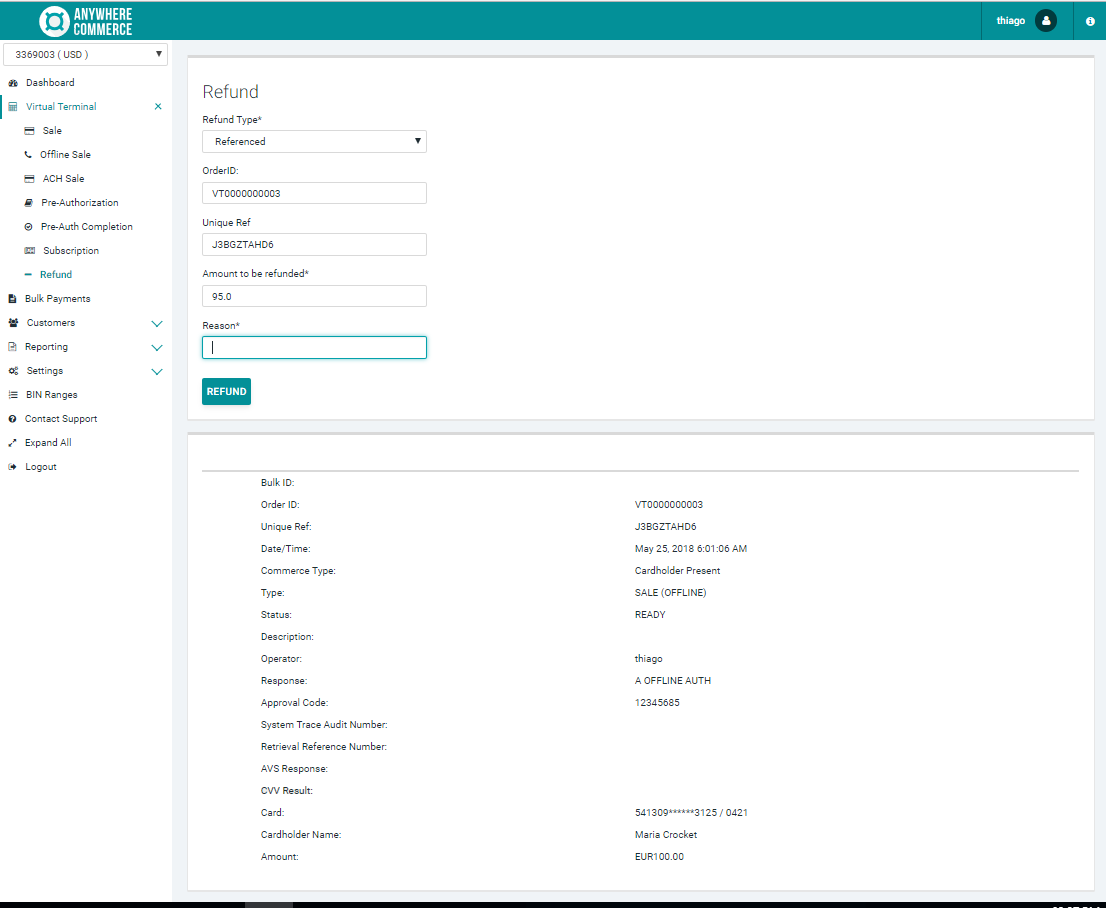Click the Pre-Authorization icon
This screenshot has height=908, width=1106.
pyautogui.click(x=28, y=202)
